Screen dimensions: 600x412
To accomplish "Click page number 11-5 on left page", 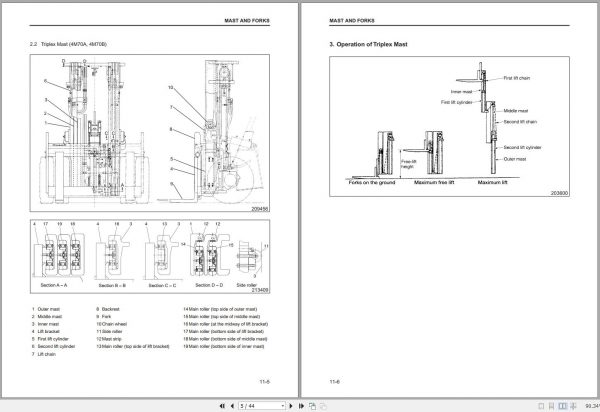I will (265, 382).
